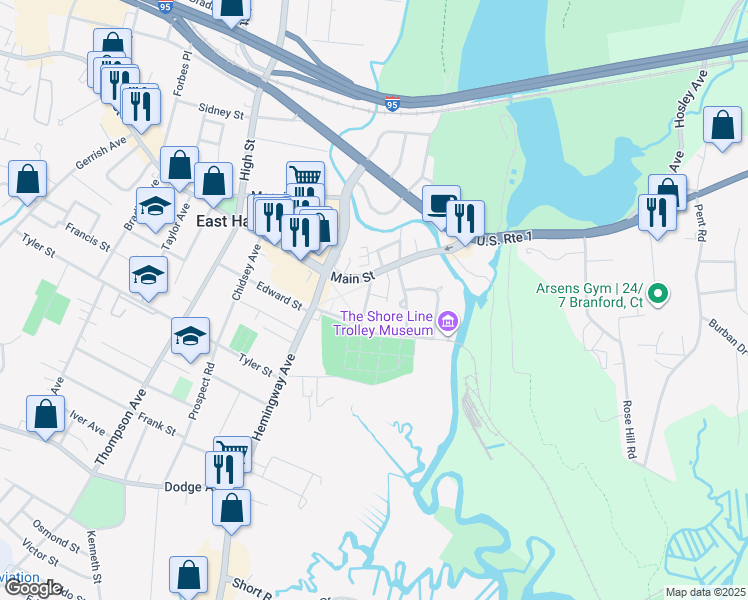Open the school marker near Francis St
748x600 pixels.
tap(148, 276)
